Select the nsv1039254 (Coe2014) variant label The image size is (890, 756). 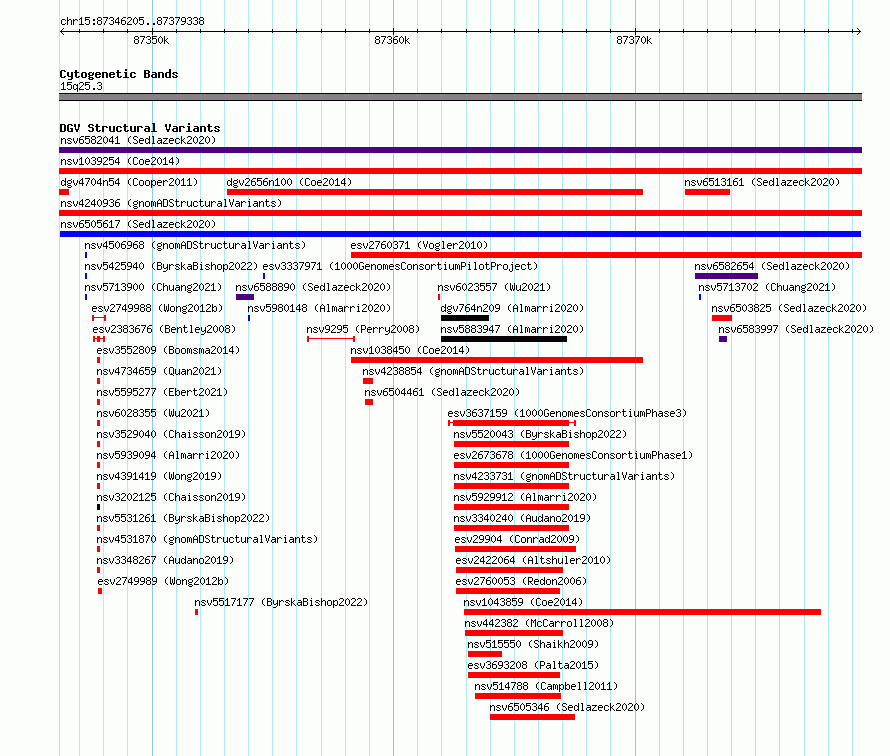coord(120,161)
